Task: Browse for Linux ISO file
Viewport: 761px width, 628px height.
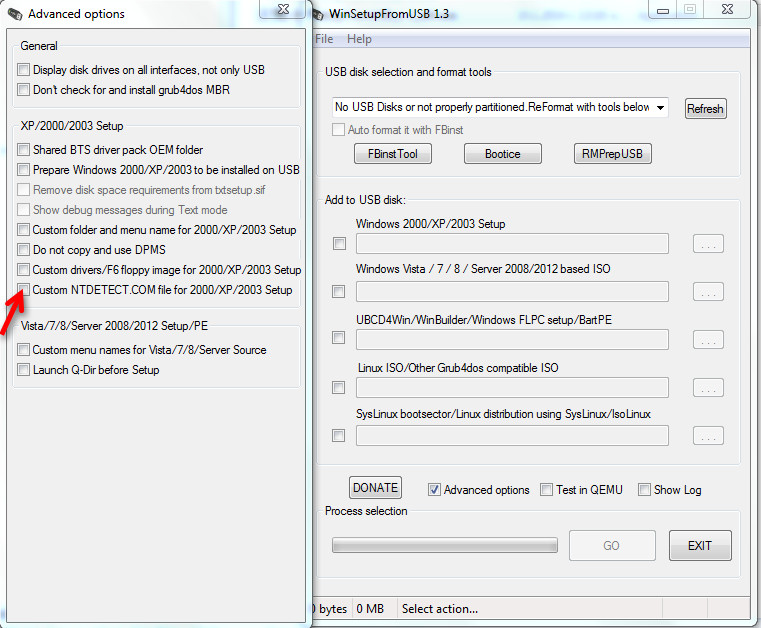Action: click(708, 388)
